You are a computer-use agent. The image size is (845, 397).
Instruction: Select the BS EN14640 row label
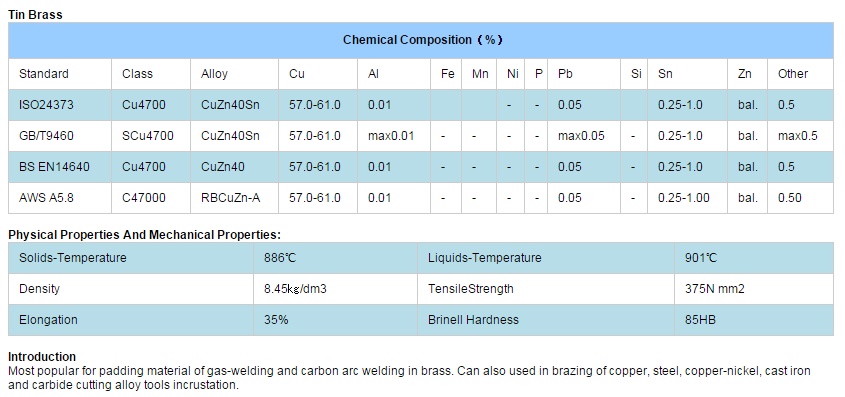tap(54, 167)
